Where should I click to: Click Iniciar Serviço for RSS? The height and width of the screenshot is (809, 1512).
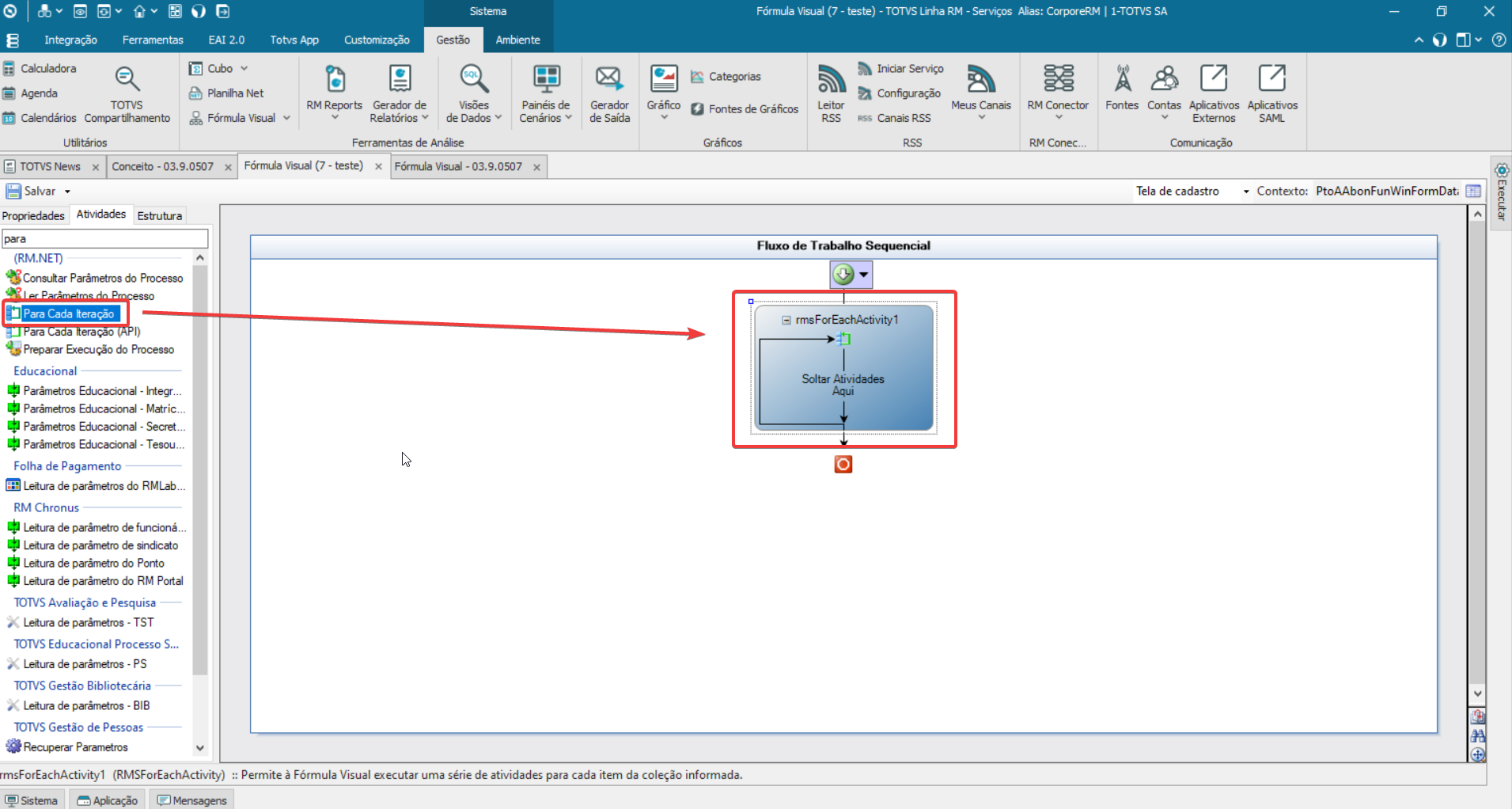point(901,69)
